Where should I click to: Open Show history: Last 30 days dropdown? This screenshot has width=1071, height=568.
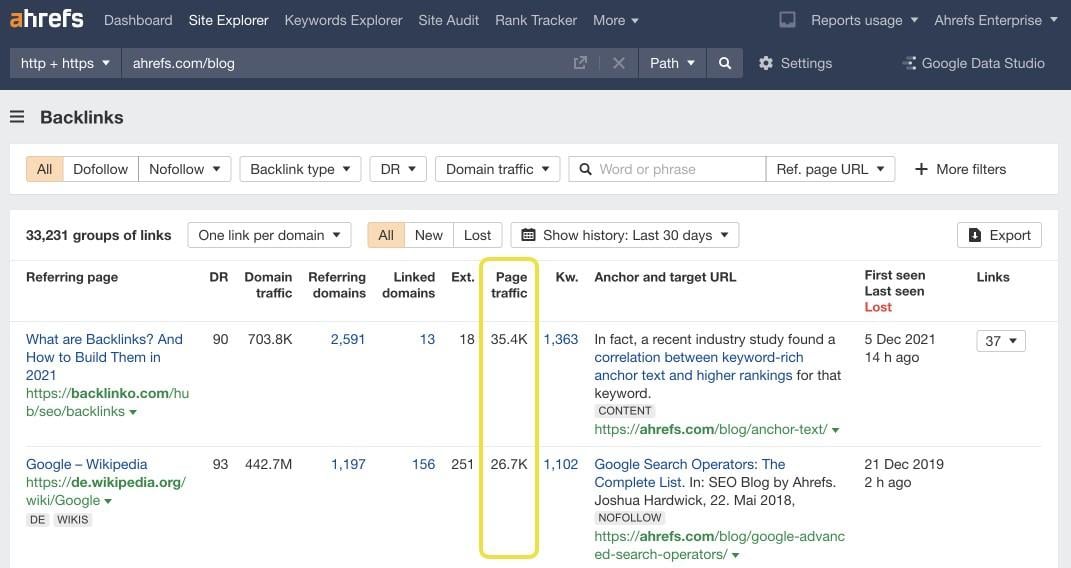(625, 235)
